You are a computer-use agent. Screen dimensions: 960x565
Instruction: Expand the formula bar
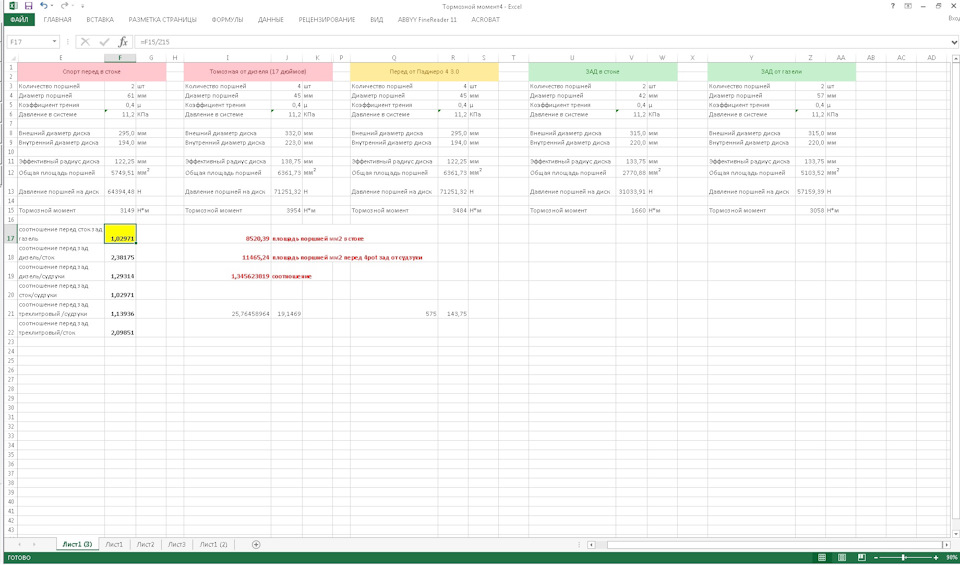click(x=953, y=42)
